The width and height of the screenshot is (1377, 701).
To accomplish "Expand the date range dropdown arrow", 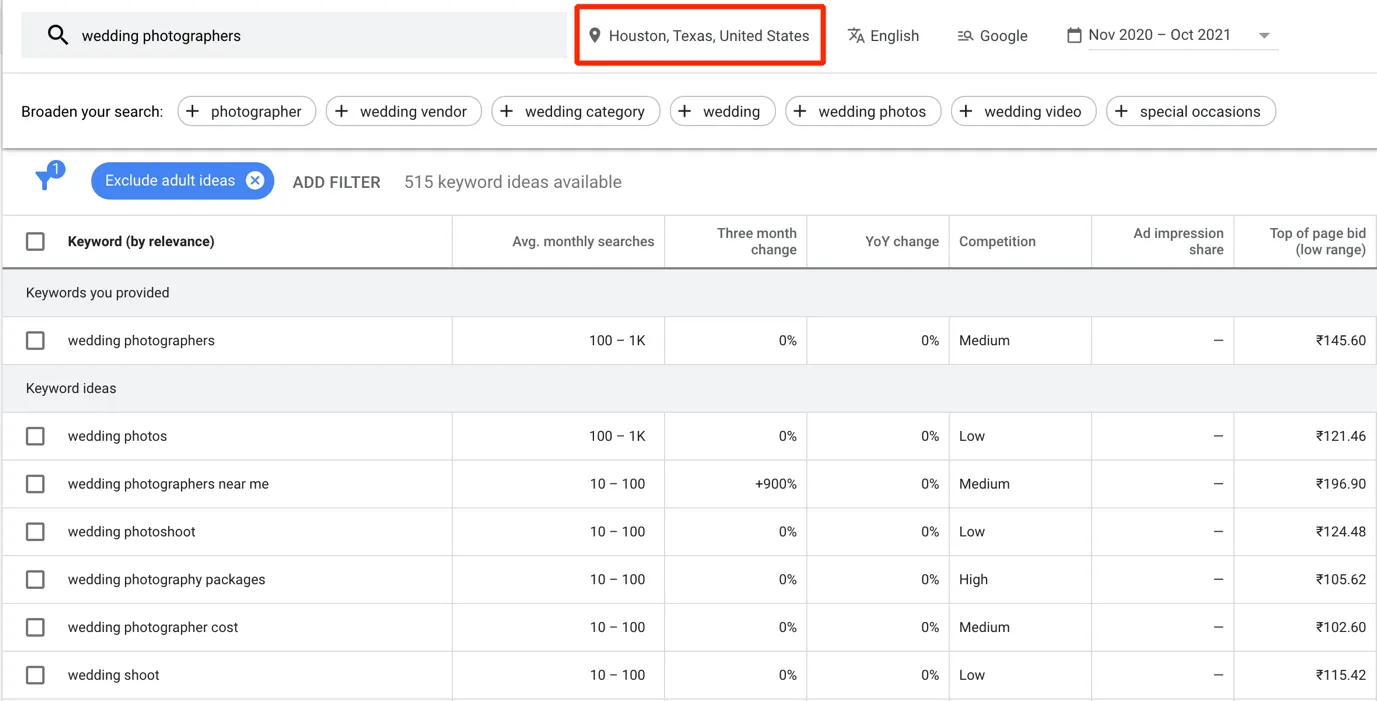I will [1264, 36].
